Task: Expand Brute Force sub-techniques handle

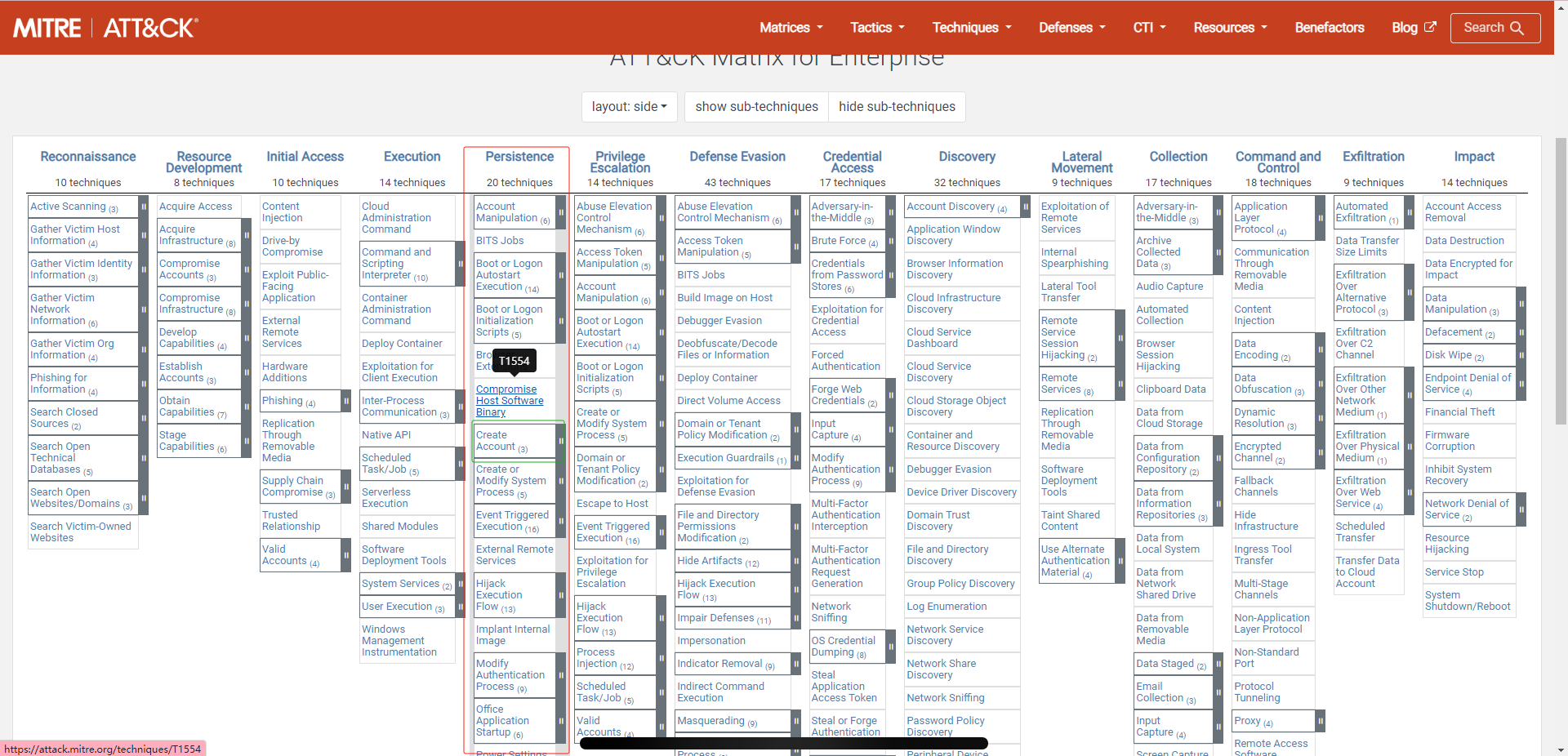Action: coord(890,241)
